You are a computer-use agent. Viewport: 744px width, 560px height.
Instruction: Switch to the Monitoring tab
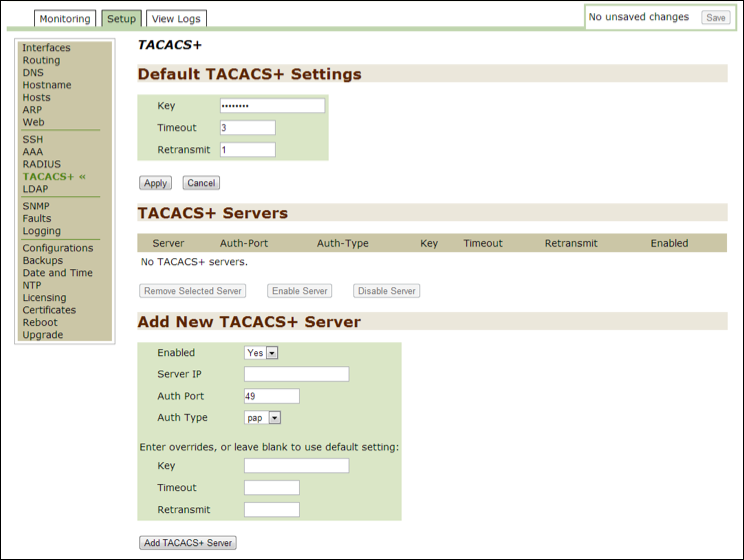(x=65, y=18)
